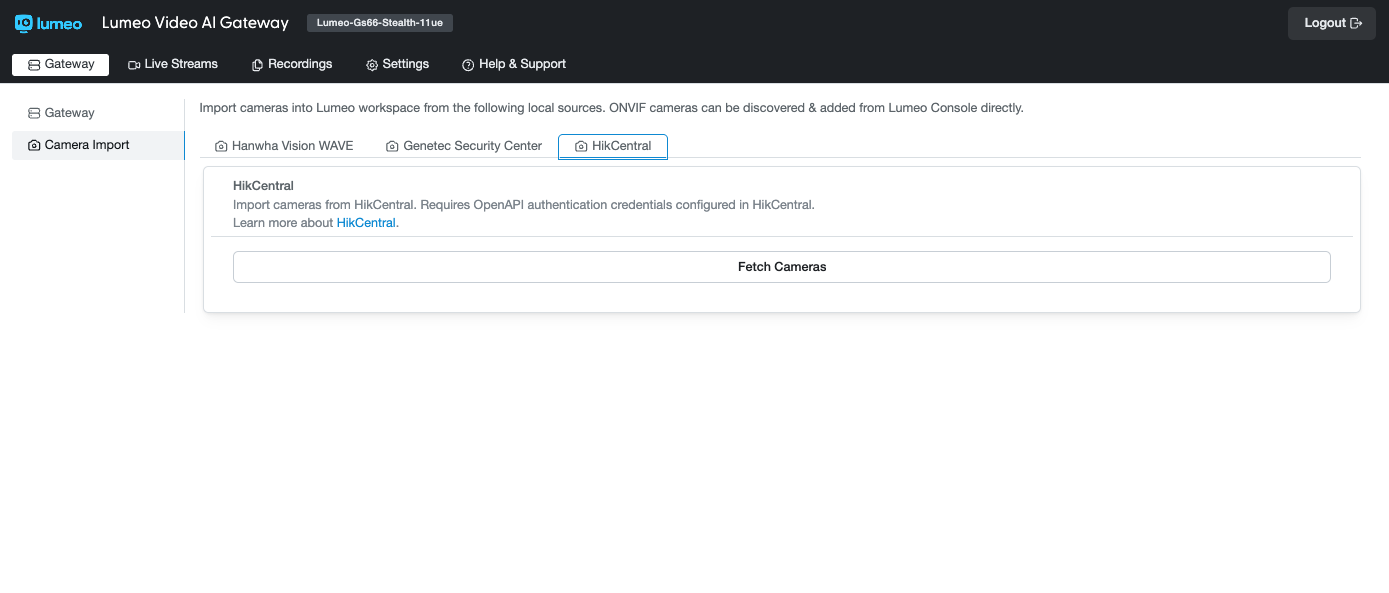Click the Help & Support question mark icon
Screen dimensions: 1389x593
click(x=468, y=65)
